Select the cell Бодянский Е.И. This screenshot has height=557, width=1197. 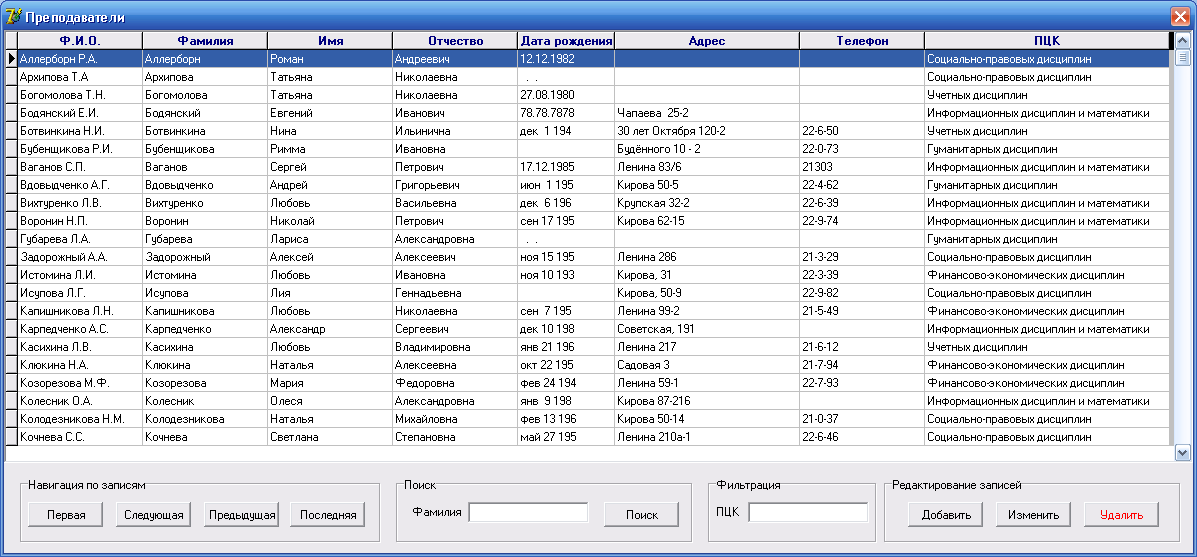(79, 113)
